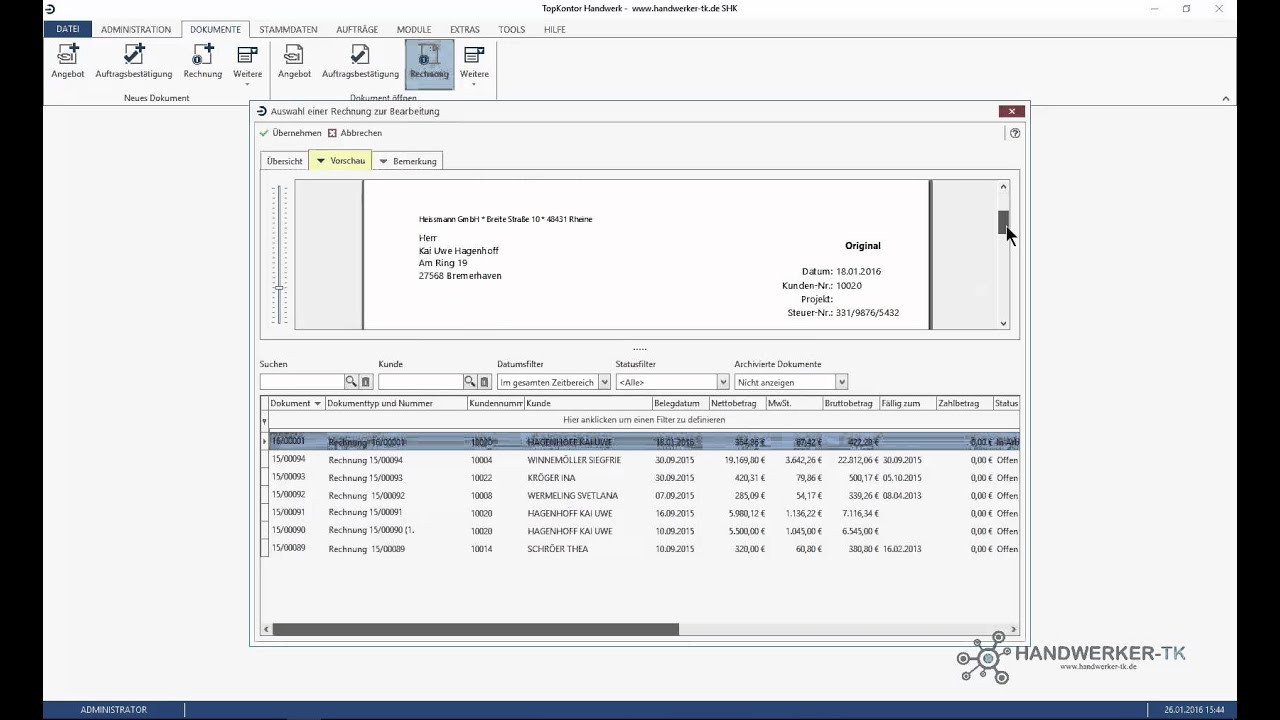Switch to ADMINISTRATION ribbon tab
Screen dimensions: 1280x720
click(x=136, y=30)
